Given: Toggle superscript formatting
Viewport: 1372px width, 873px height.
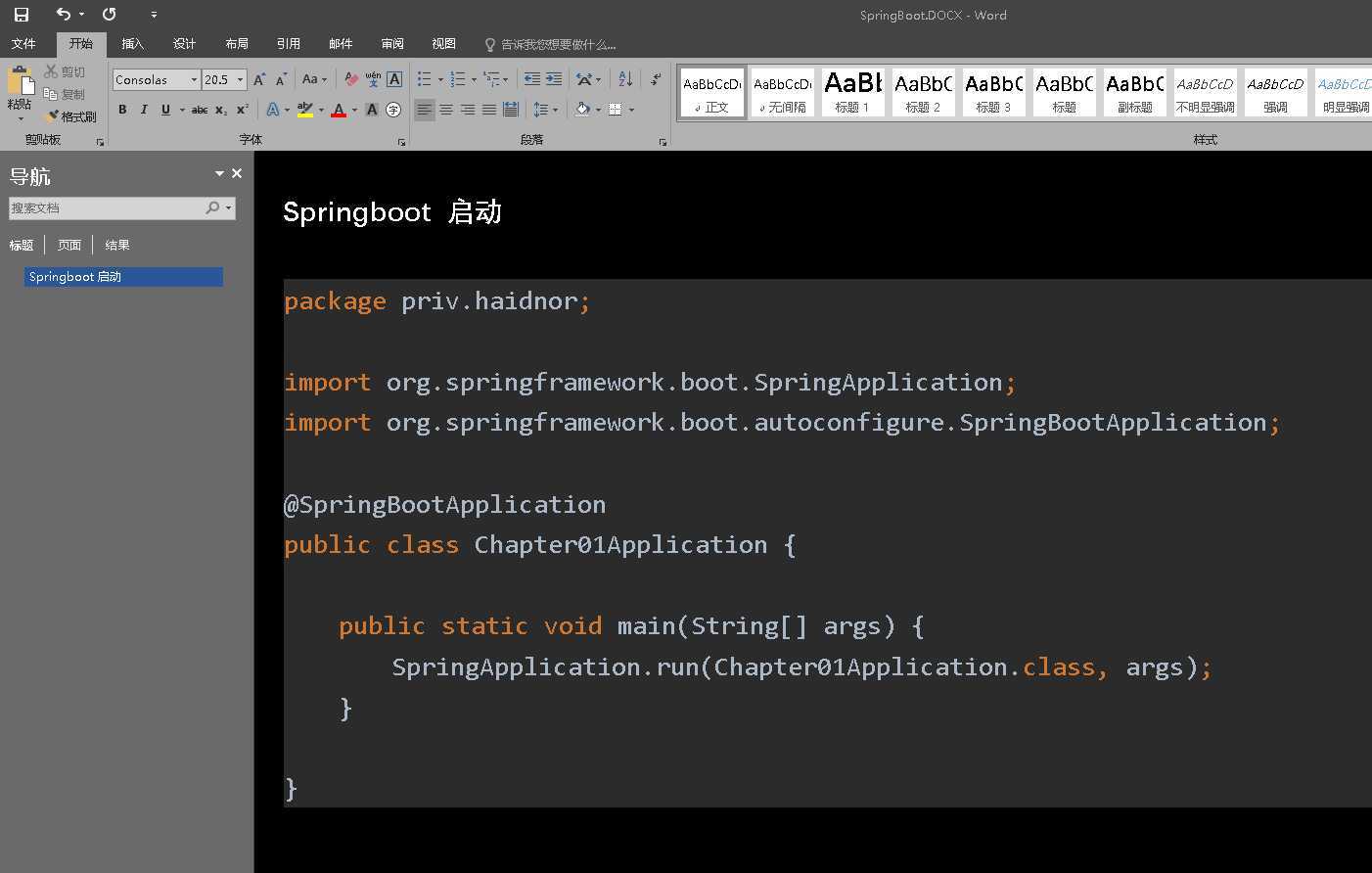Looking at the screenshot, I should coord(242,110).
